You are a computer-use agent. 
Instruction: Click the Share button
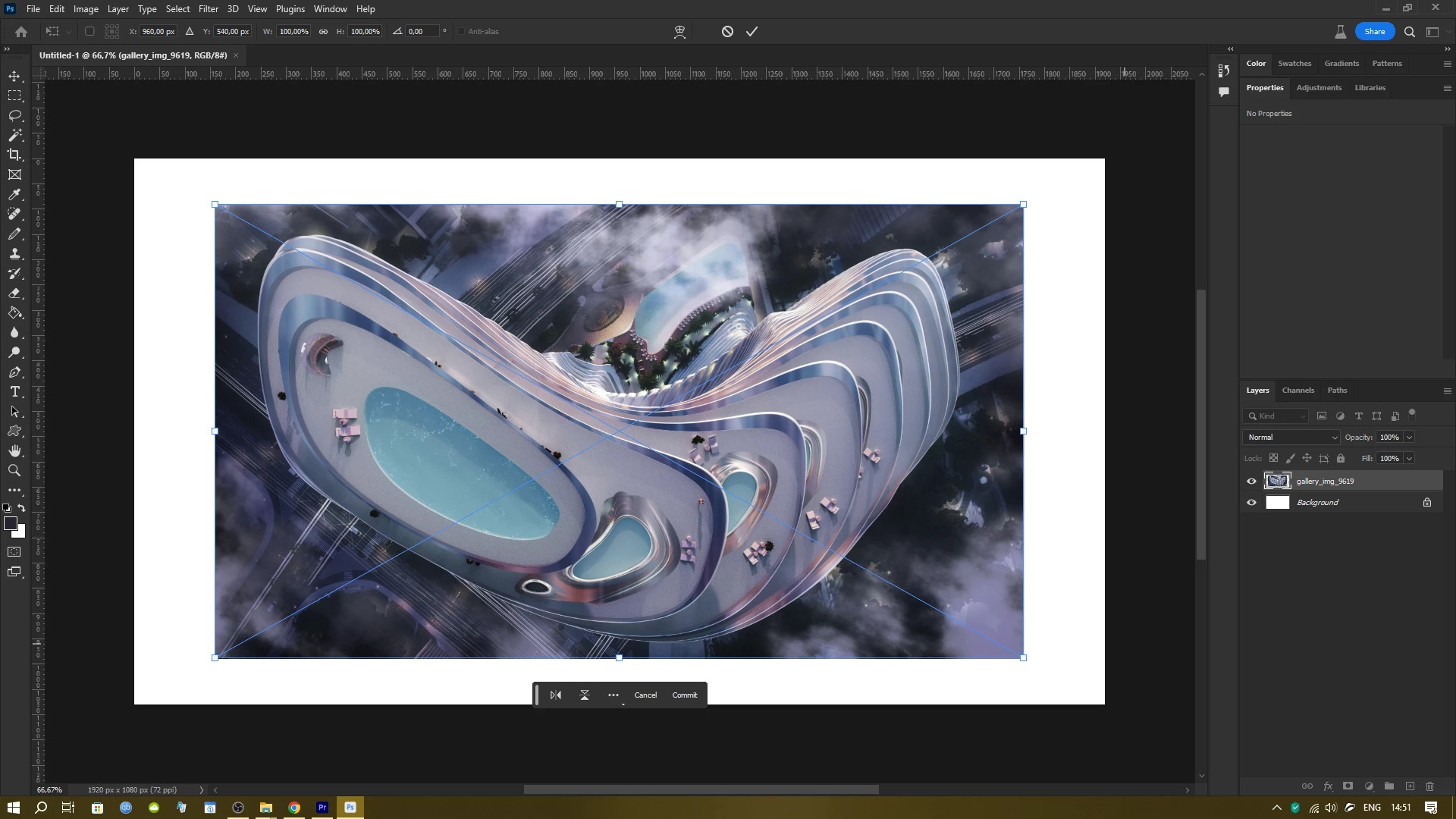[1374, 32]
